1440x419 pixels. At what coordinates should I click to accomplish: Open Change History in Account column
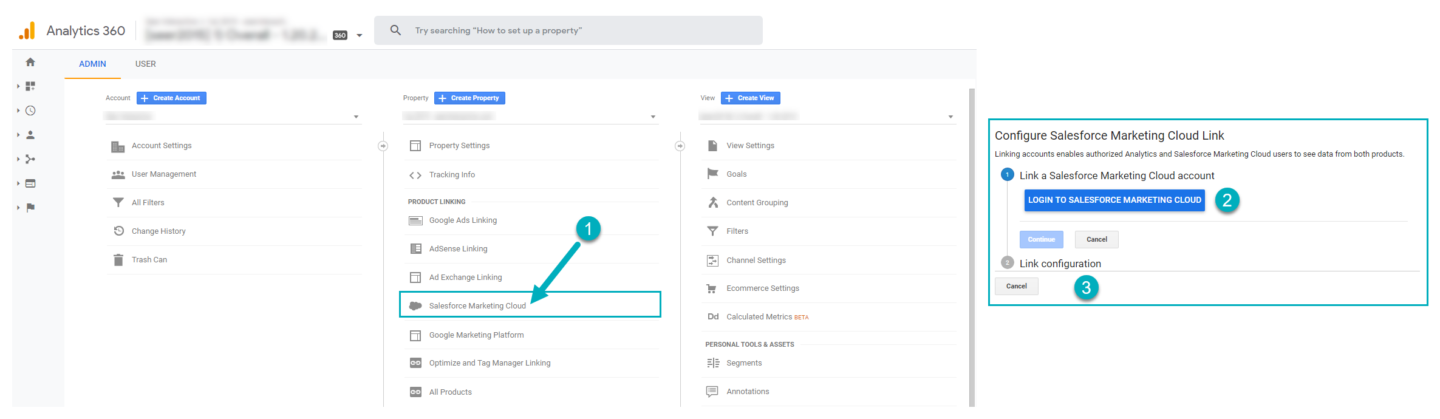click(158, 231)
